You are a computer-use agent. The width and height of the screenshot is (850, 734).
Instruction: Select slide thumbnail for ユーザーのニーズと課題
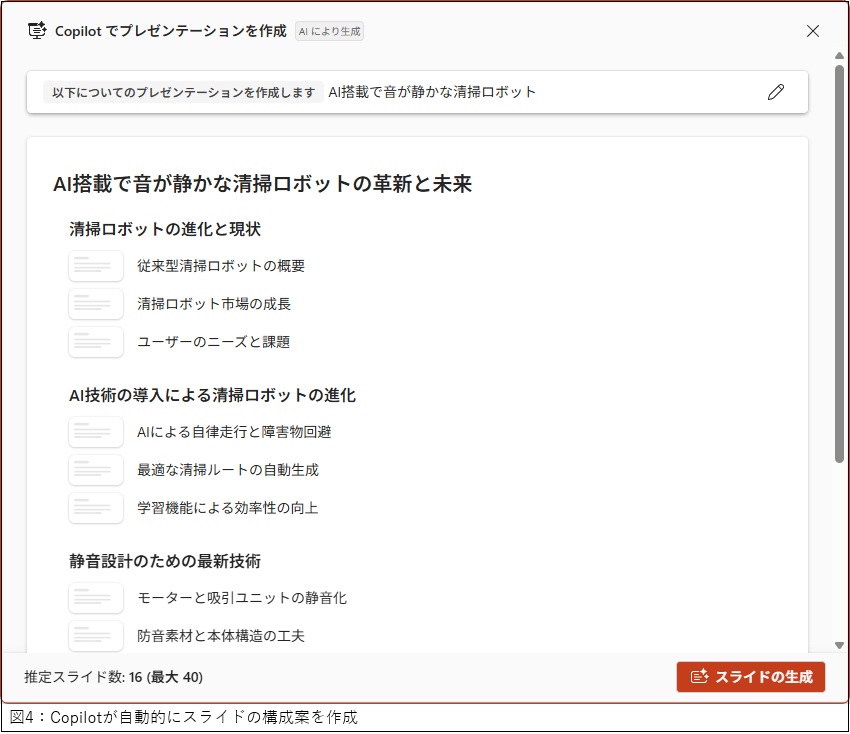(x=96, y=342)
